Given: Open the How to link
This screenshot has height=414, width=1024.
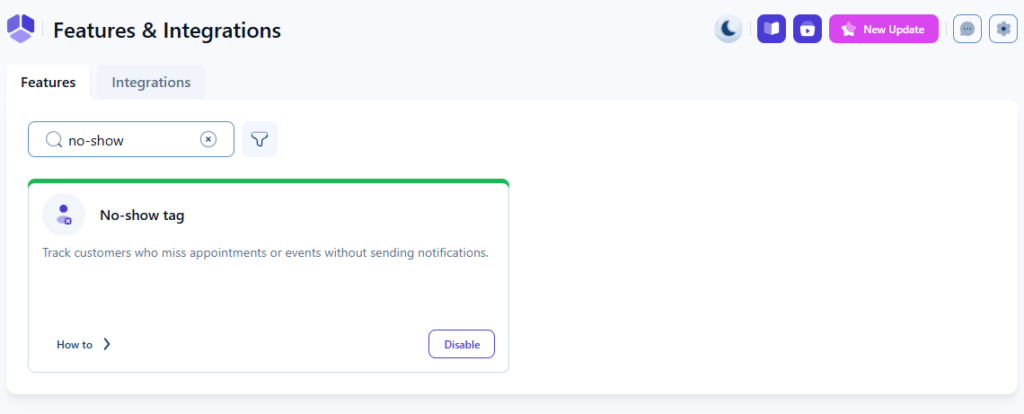Looking at the screenshot, I should pyautogui.click(x=74, y=345).
